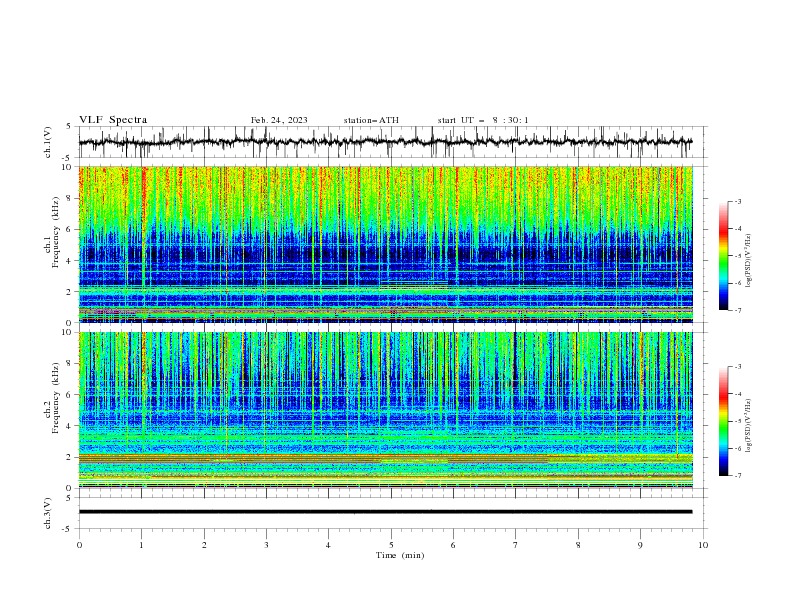Screen dimensions: 792x612
Task: Click the time axis tick label '5'
Action: point(391,545)
